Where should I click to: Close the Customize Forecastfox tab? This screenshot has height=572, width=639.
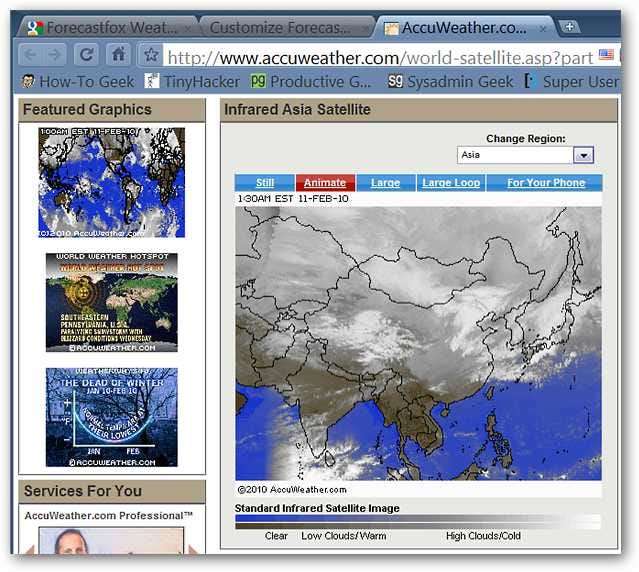[x=365, y=29]
